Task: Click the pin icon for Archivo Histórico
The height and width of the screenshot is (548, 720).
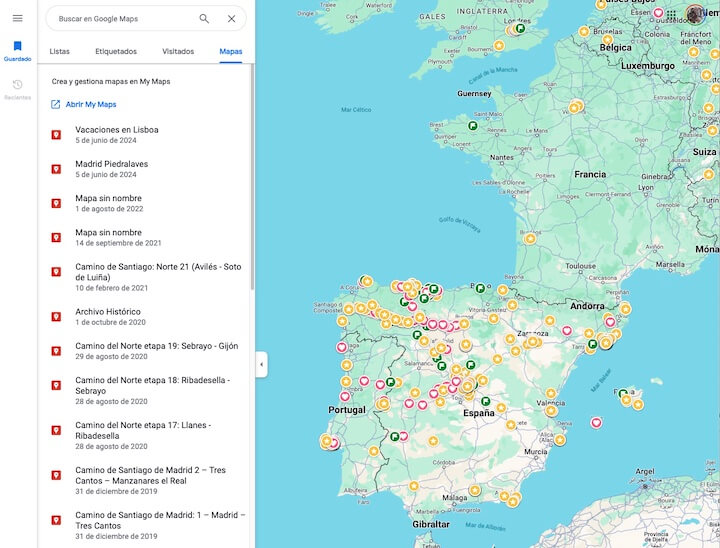Action: point(56,317)
